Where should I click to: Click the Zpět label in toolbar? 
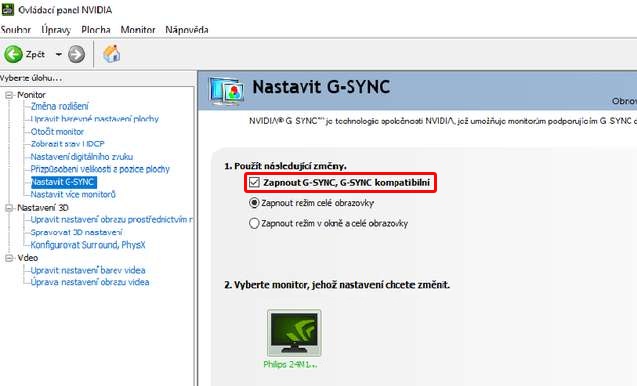point(35,54)
